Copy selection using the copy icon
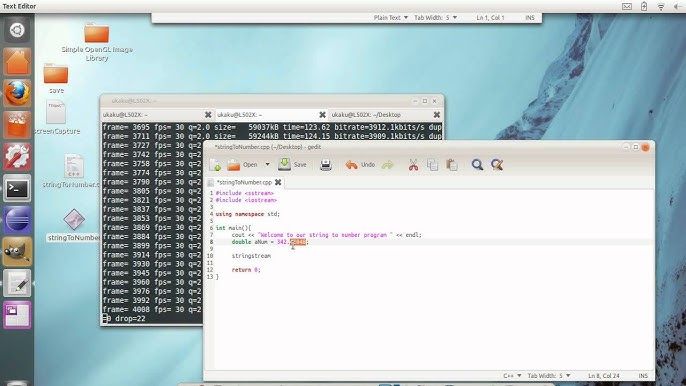Viewport: 686px width, 386px height. (432, 165)
